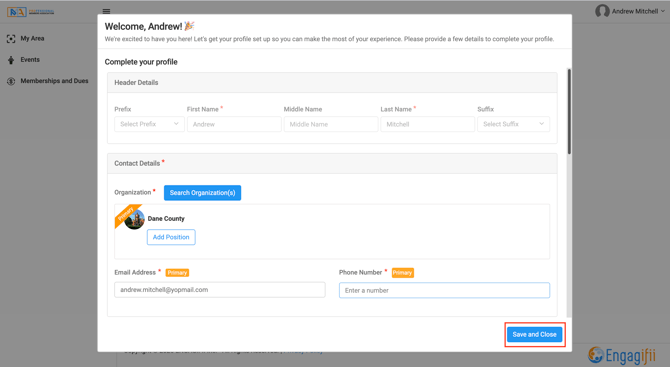This screenshot has height=367, width=670.
Task: Open the Select Suffix dropdown
Action: point(513,124)
